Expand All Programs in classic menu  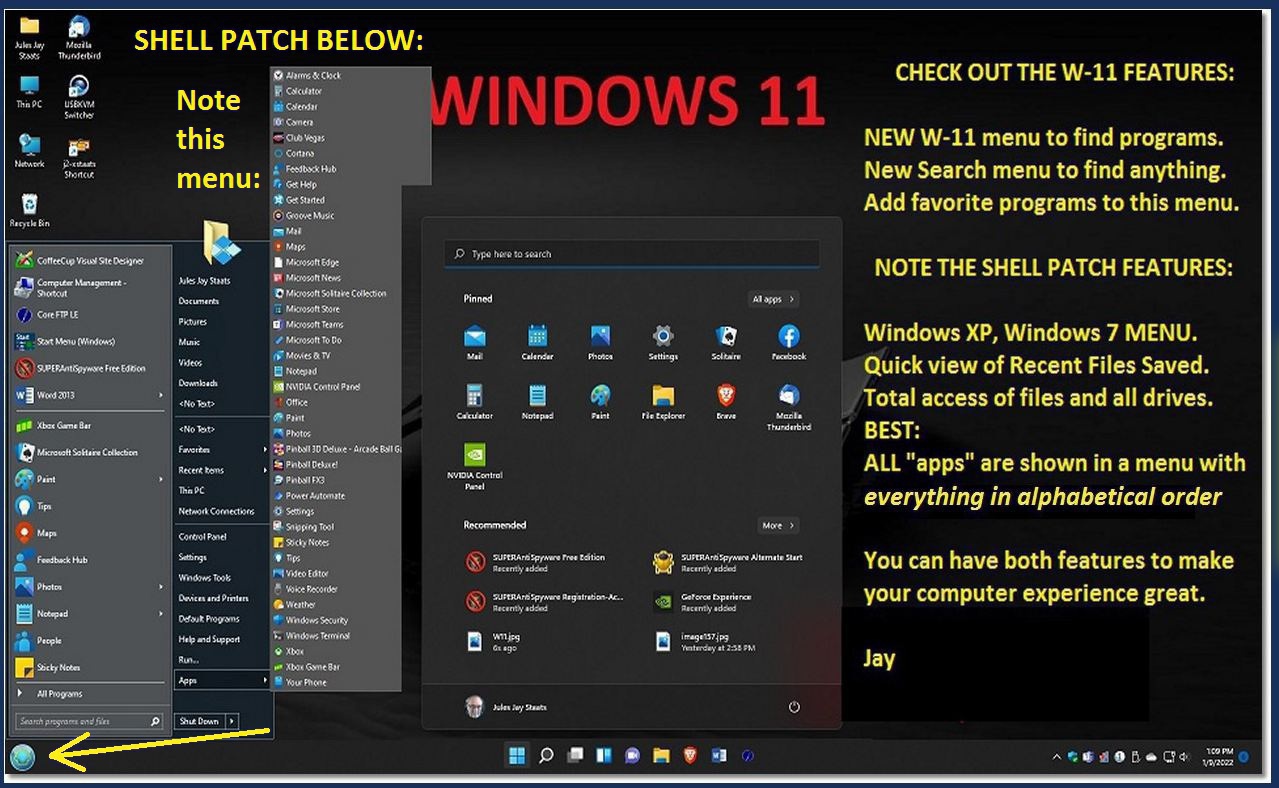[x=88, y=693]
